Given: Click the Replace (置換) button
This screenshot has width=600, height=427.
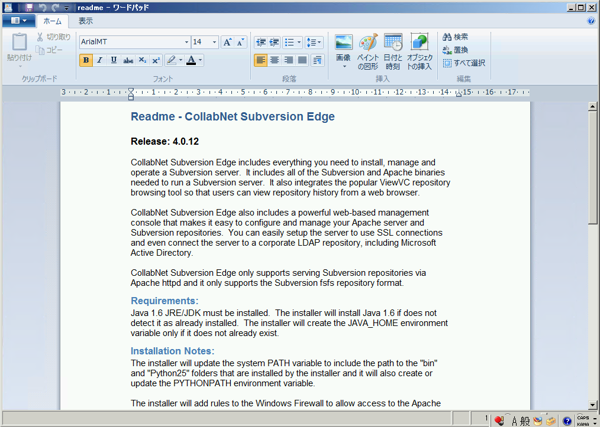Looking at the screenshot, I should (455, 50).
